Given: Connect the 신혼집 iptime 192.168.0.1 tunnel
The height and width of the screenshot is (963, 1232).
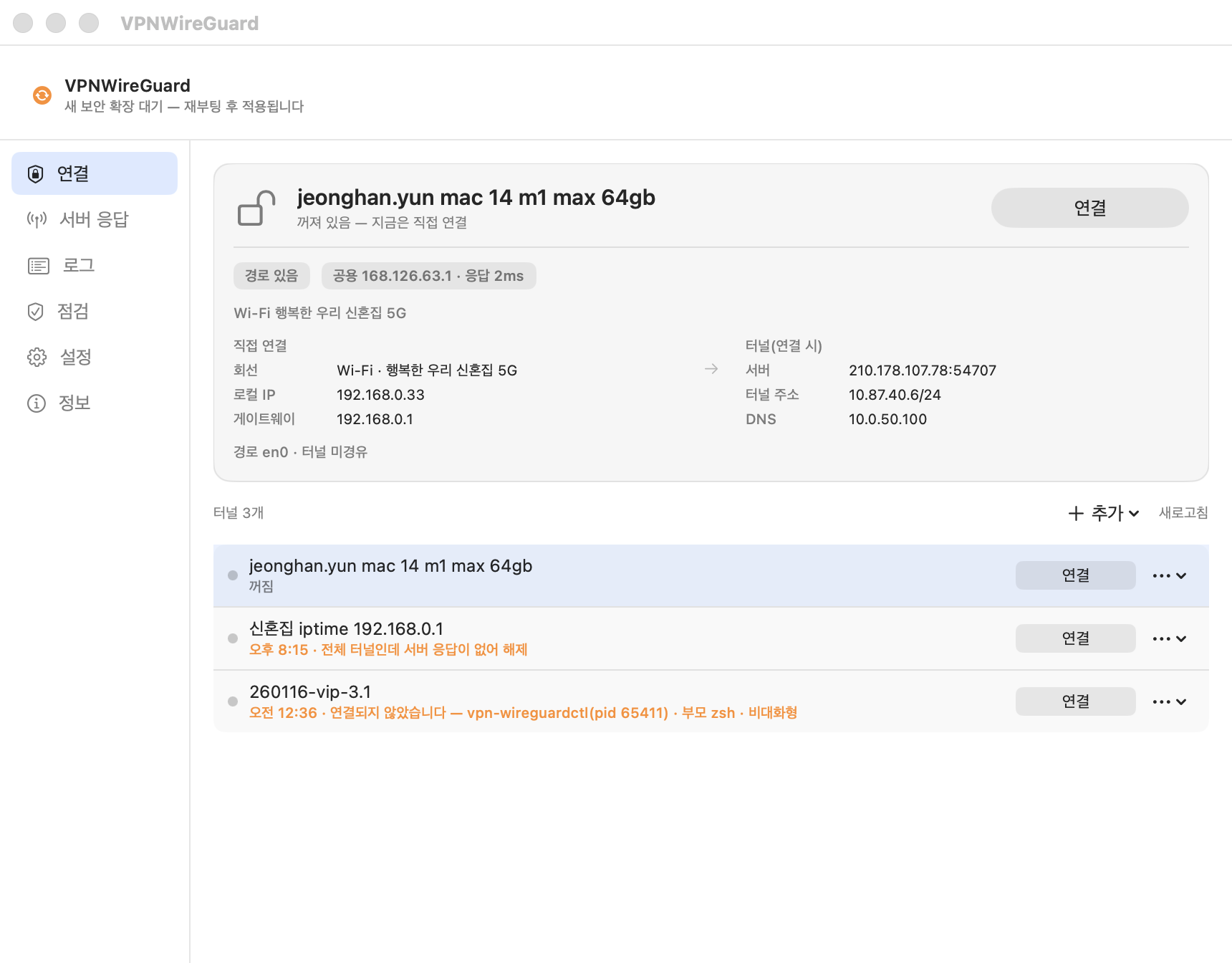Looking at the screenshot, I should coord(1075,638).
